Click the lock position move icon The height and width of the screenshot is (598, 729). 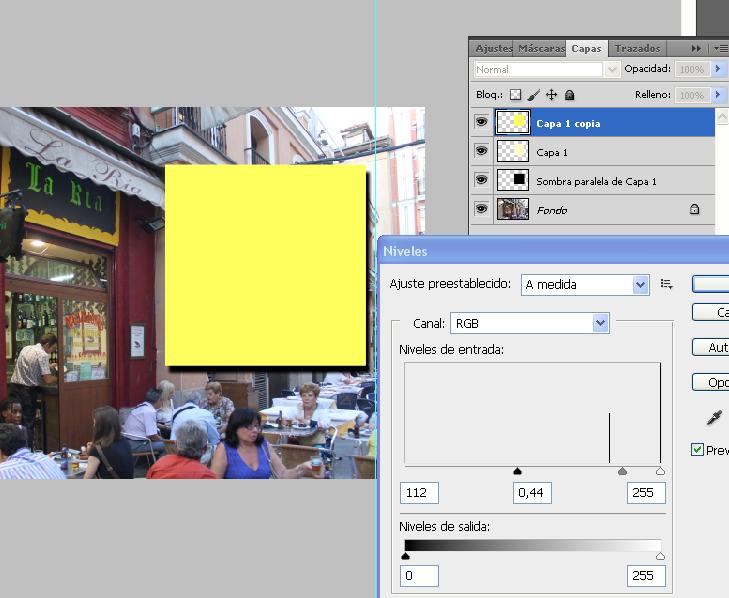click(551, 95)
